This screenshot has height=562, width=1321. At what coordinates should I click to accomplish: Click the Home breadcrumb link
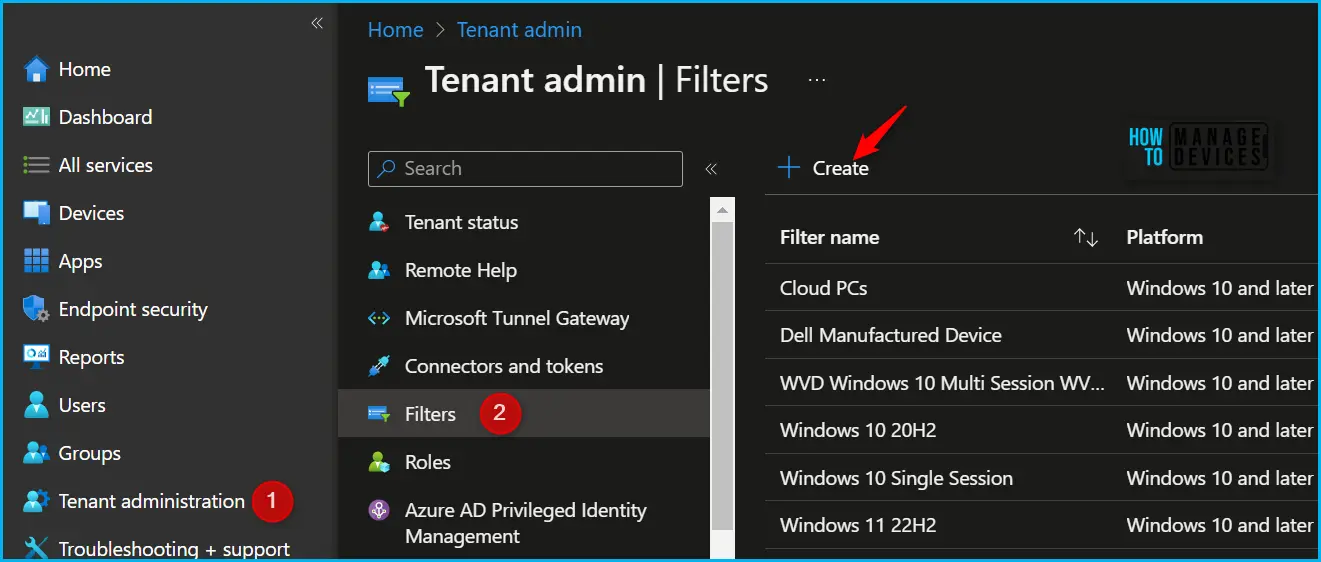pyautogui.click(x=395, y=30)
